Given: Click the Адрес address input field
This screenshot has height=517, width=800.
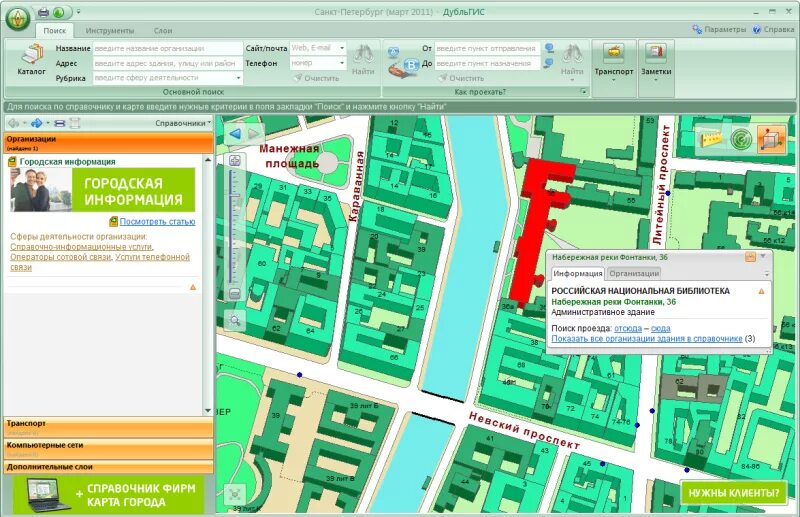Looking at the screenshot, I should [168, 63].
